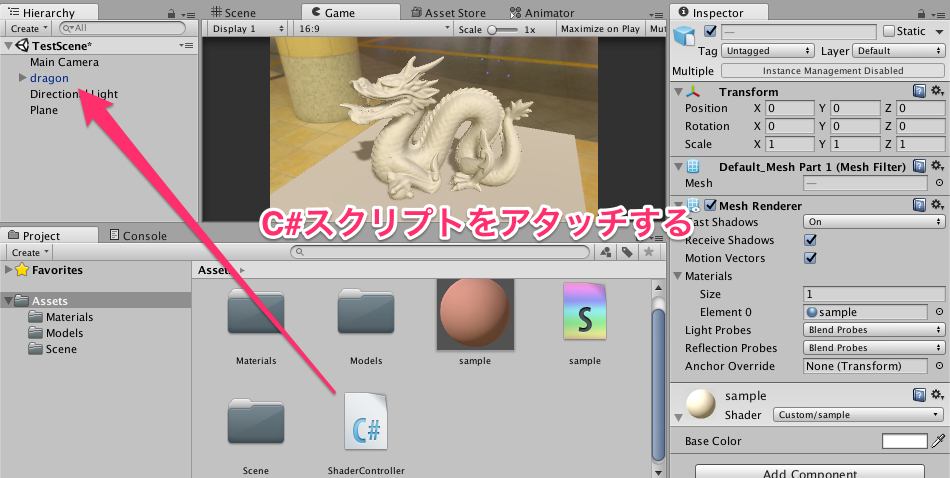The image size is (950, 478).
Task: Toggle the Static checkbox
Action: 889,31
